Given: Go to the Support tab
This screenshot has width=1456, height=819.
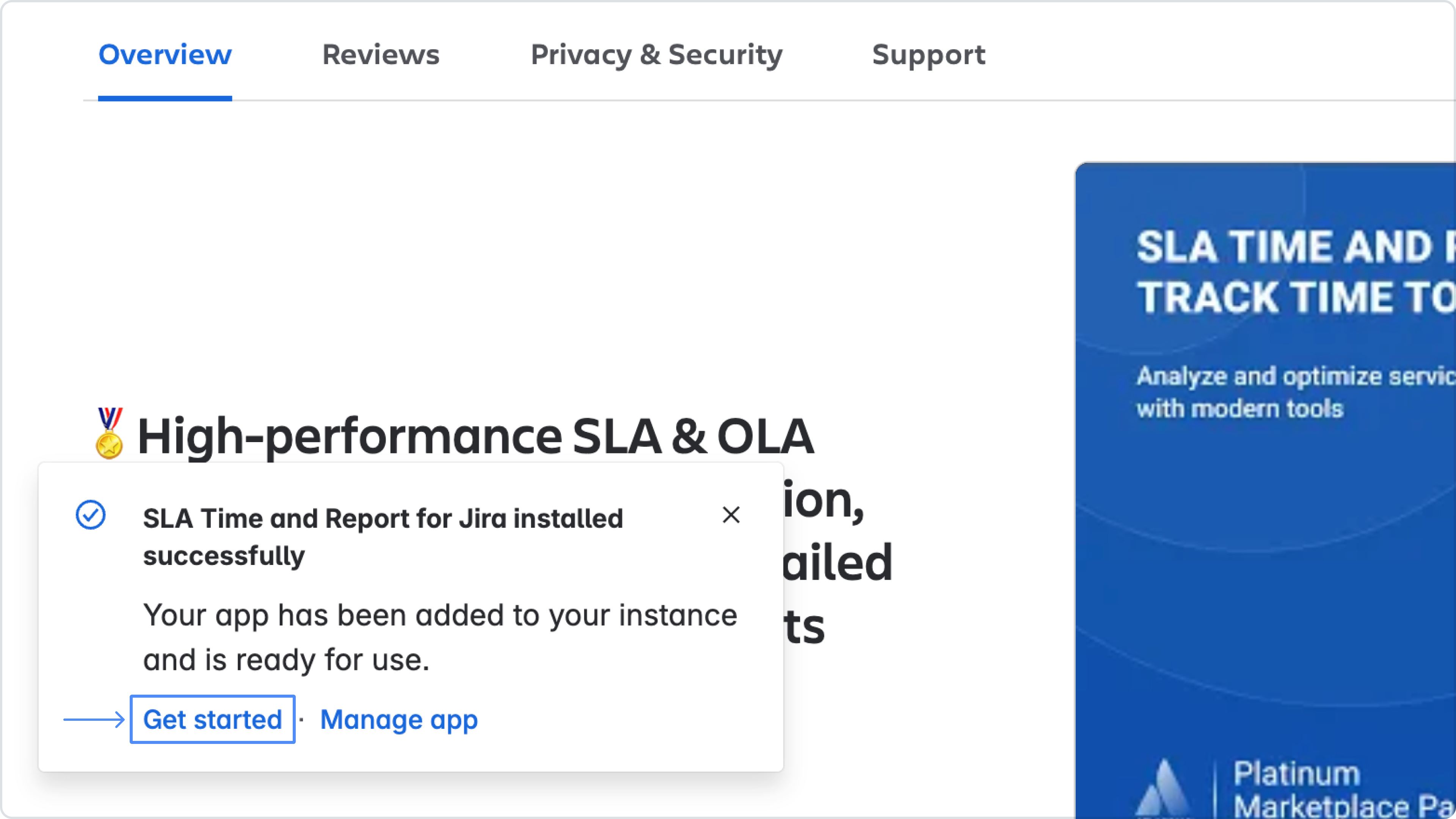Looking at the screenshot, I should pos(928,55).
